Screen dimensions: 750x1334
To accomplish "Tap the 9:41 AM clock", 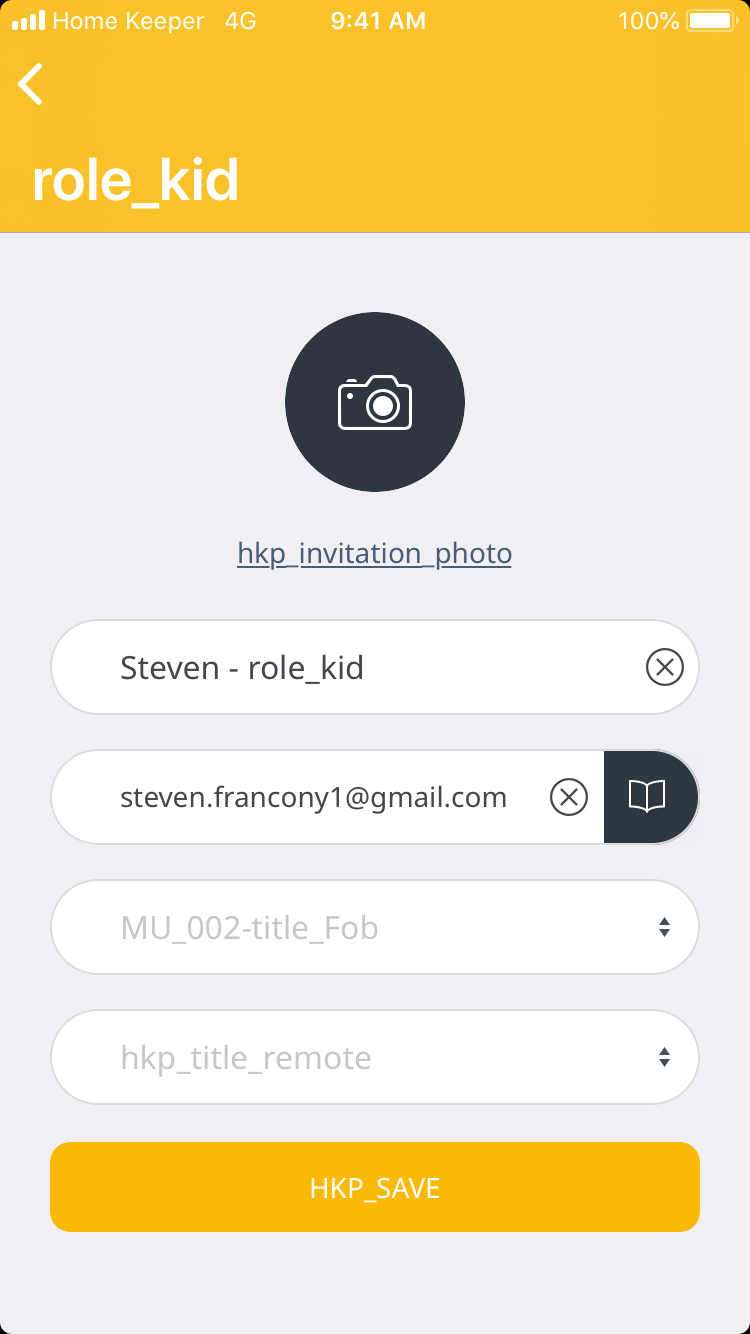I will point(378,21).
